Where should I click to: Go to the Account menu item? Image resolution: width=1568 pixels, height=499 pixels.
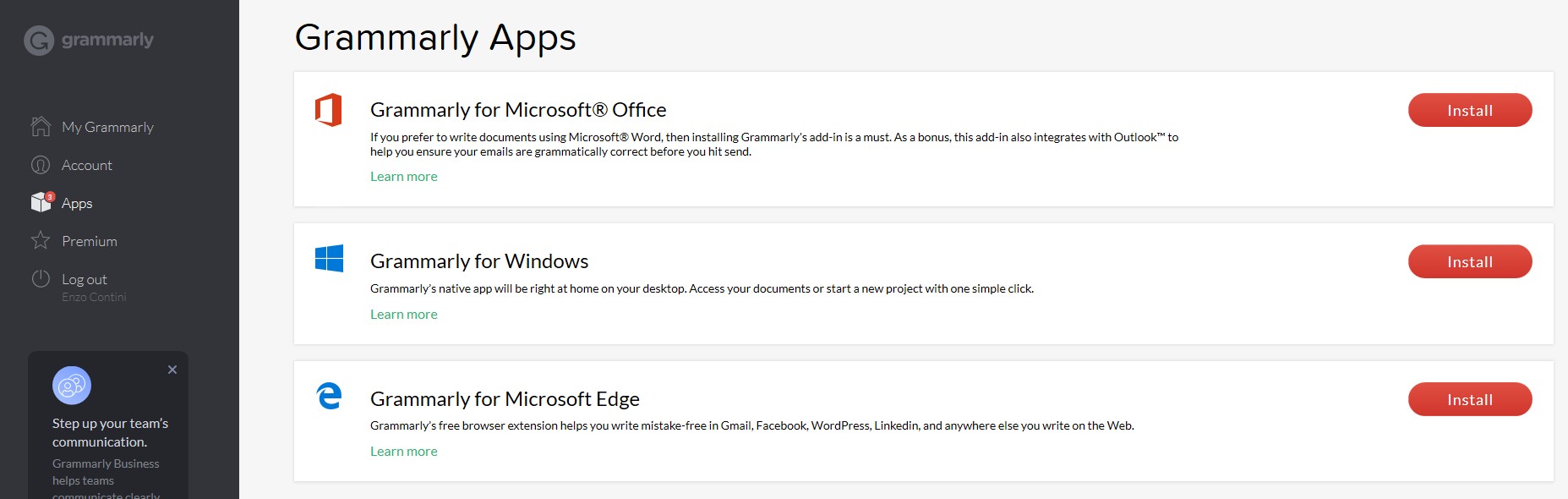[x=87, y=165]
